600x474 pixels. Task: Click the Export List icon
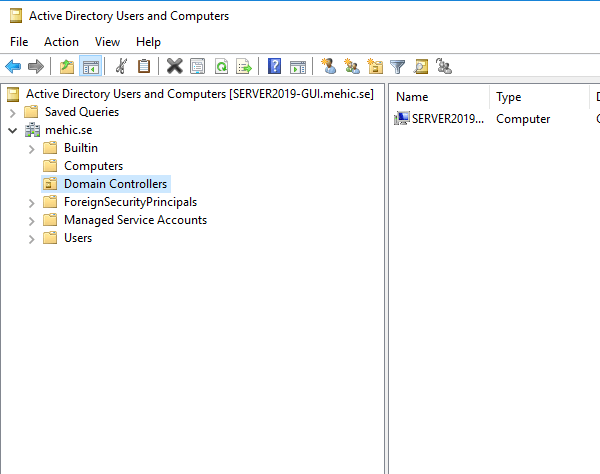tap(244, 66)
